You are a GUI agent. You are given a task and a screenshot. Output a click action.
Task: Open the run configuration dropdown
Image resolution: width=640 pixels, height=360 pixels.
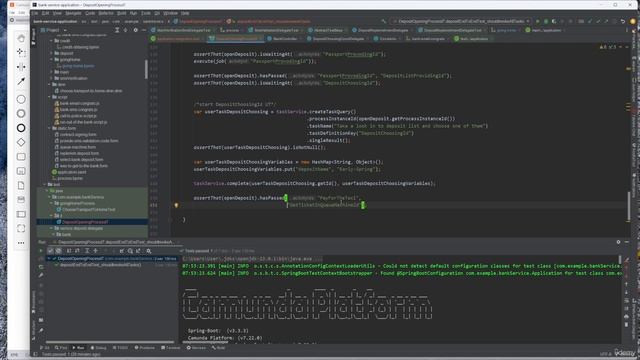tap(461, 21)
